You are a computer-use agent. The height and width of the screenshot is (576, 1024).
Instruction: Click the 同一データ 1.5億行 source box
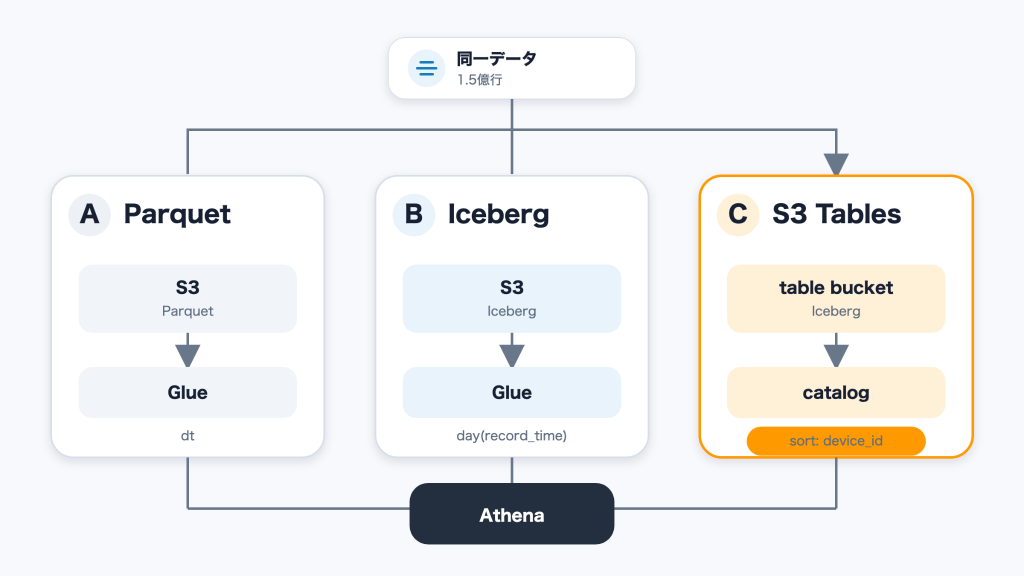point(512,68)
